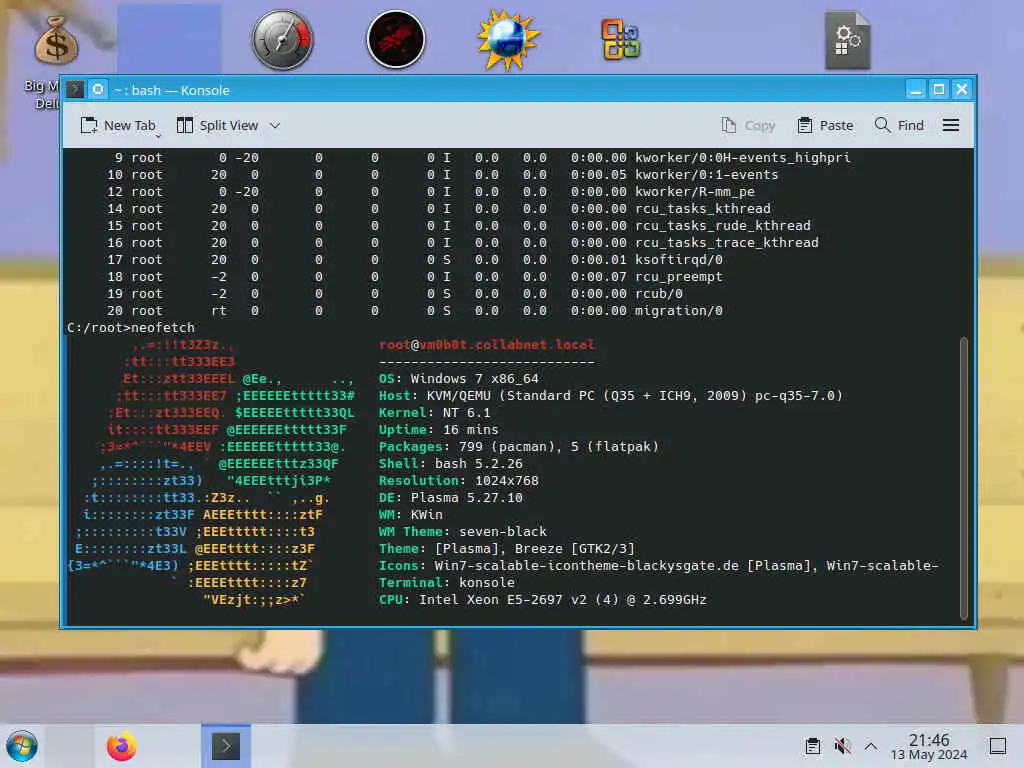1024x768 pixels.
Task: Click the Konsole terminal icon in title bar
Action: 75,89
